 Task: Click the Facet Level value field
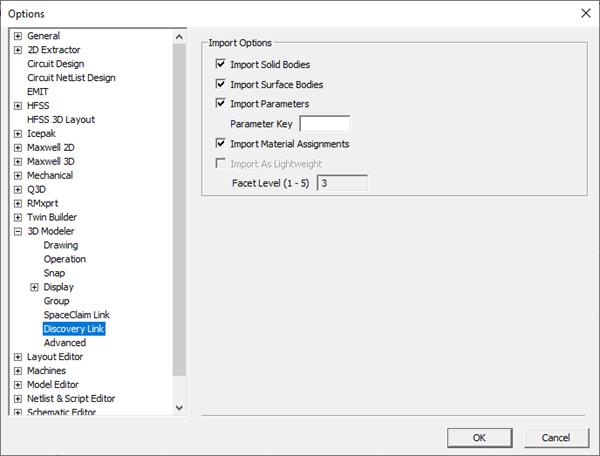point(342,183)
